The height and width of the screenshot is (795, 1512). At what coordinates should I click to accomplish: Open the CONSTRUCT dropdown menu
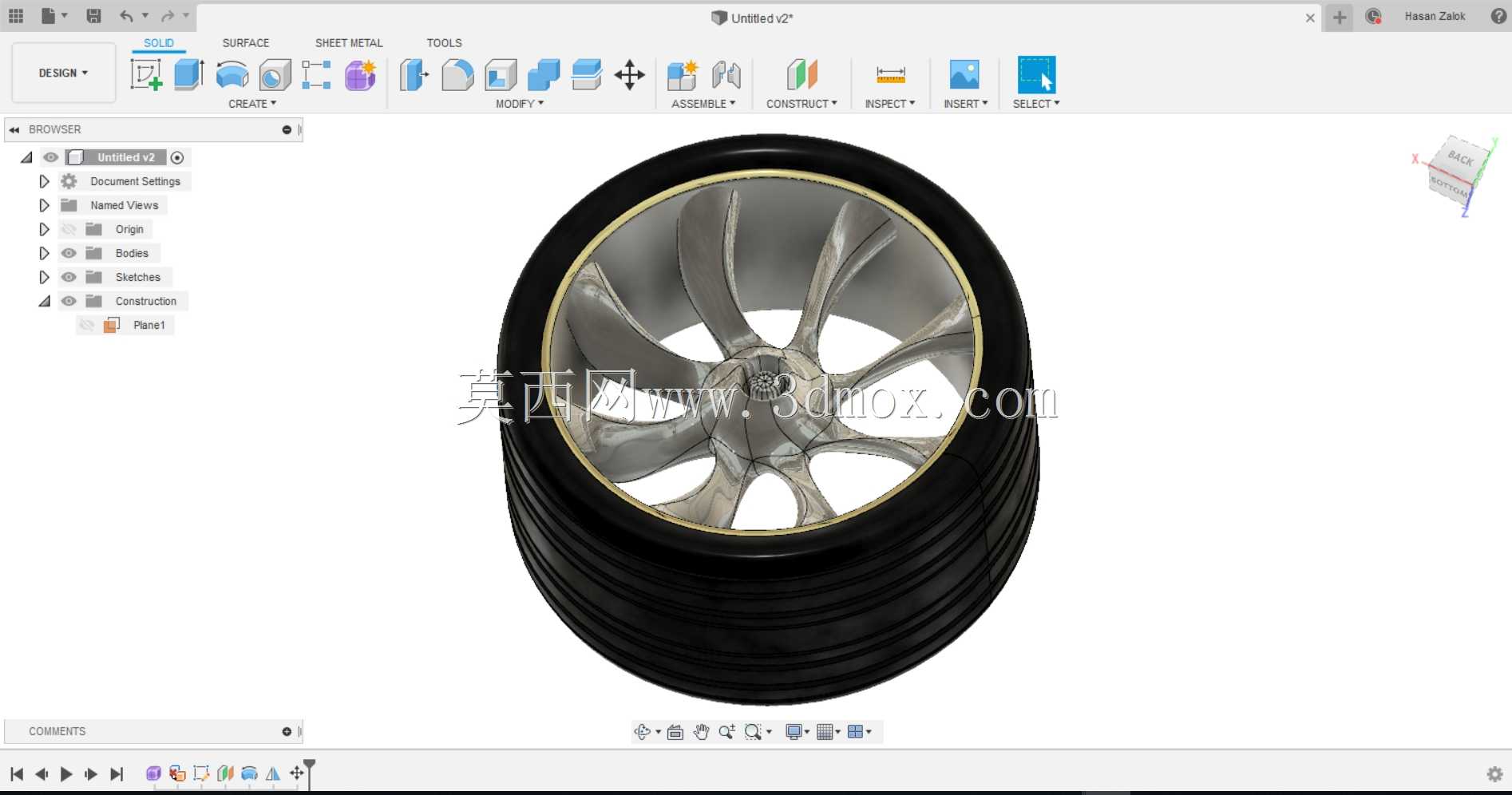802,104
